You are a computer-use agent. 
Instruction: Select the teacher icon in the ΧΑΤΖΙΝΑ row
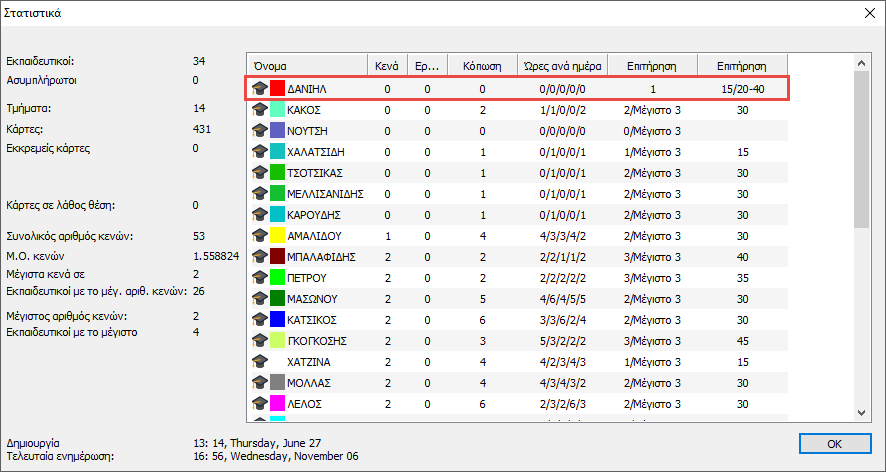point(260,361)
